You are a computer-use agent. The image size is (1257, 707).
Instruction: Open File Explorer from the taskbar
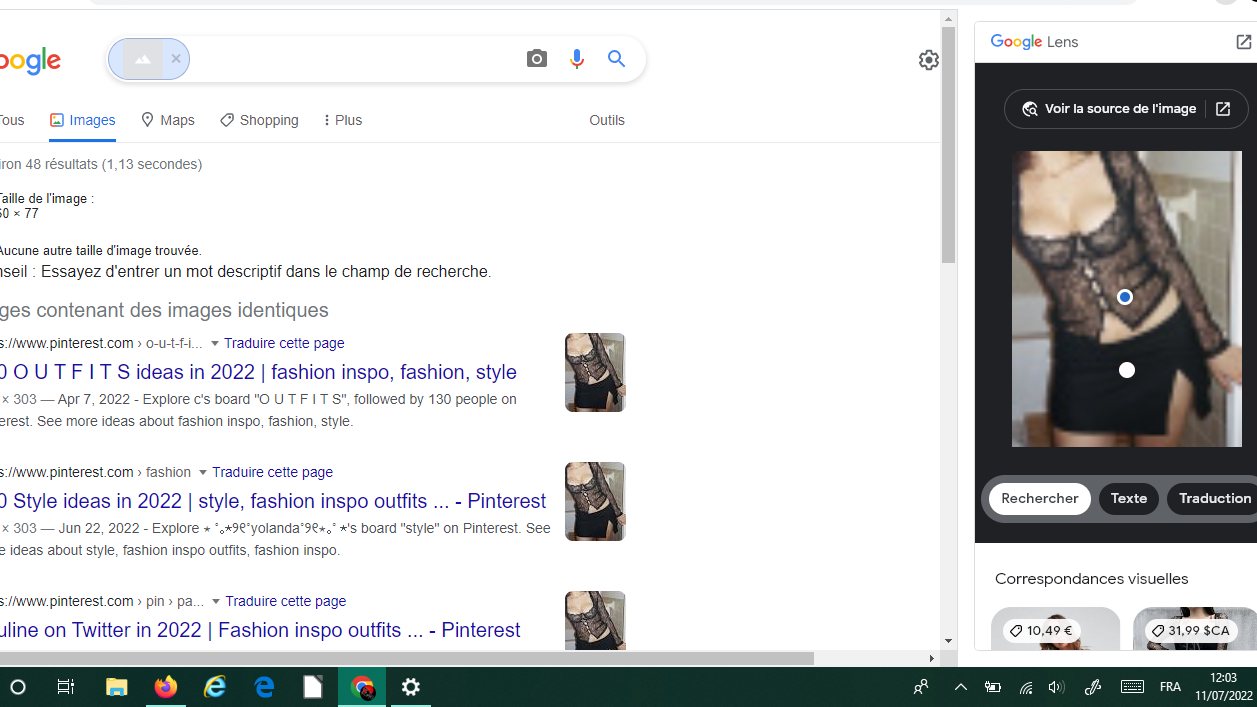click(117, 687)
